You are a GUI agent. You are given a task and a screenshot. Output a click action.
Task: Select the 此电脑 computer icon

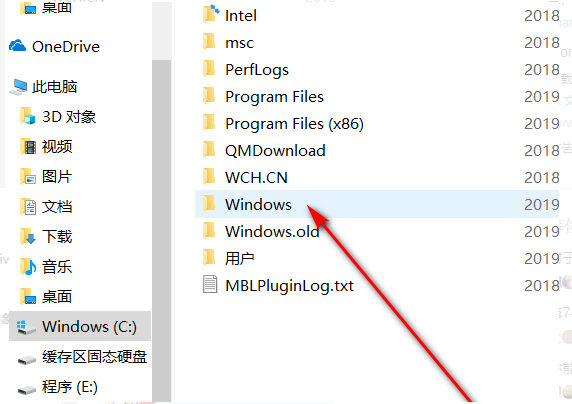(18, 87)
